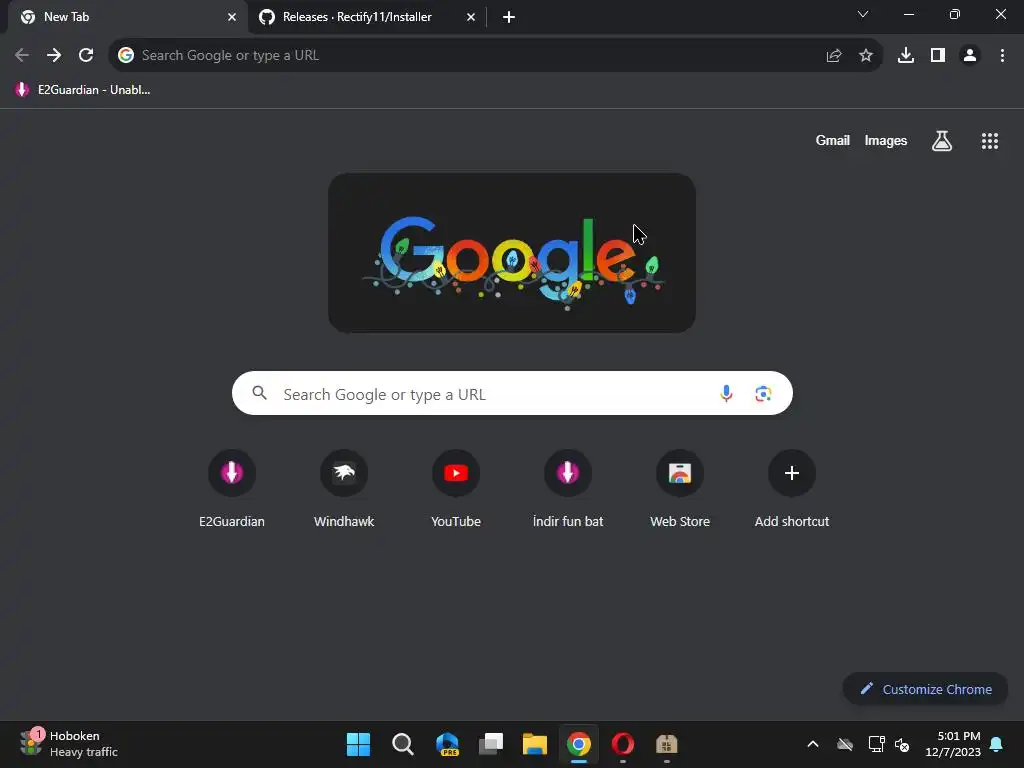
Task: Switch to the New Tab tab
Action: tap(127, 17)
